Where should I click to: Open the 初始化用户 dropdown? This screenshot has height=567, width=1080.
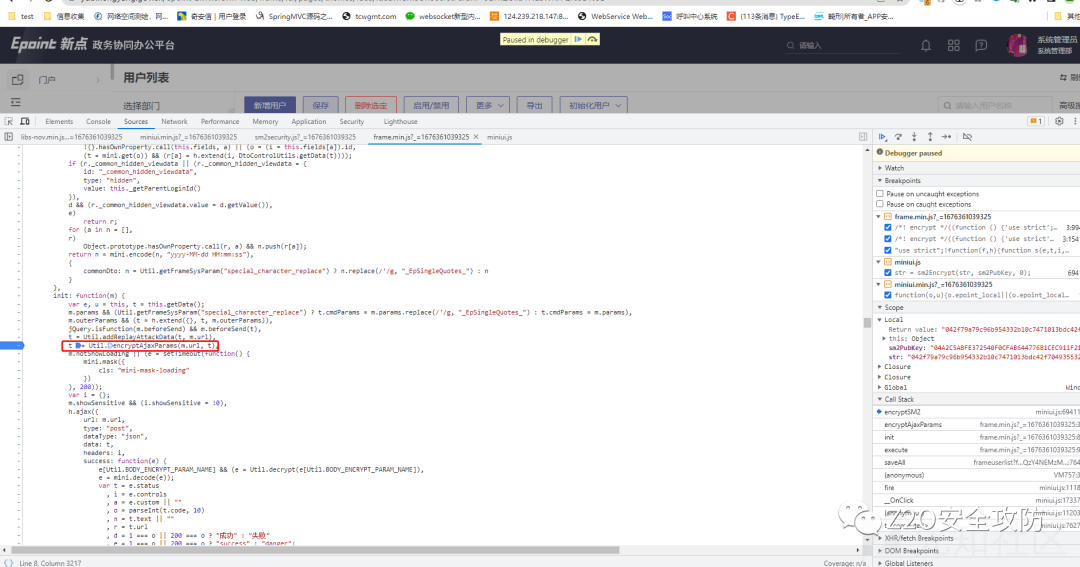[x=593, y=105]
